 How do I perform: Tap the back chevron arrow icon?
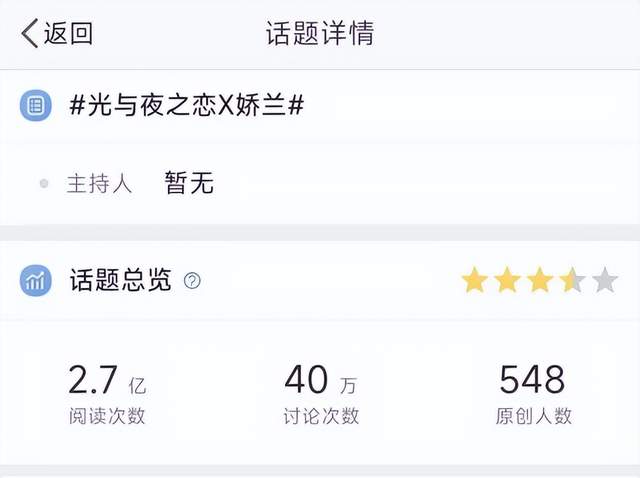30,33
